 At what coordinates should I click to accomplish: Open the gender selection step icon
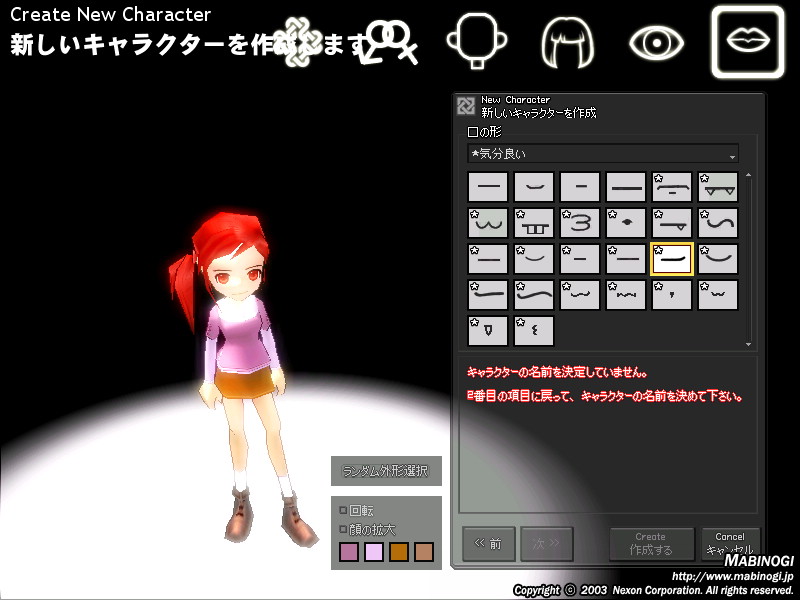(x=388, y=43)
